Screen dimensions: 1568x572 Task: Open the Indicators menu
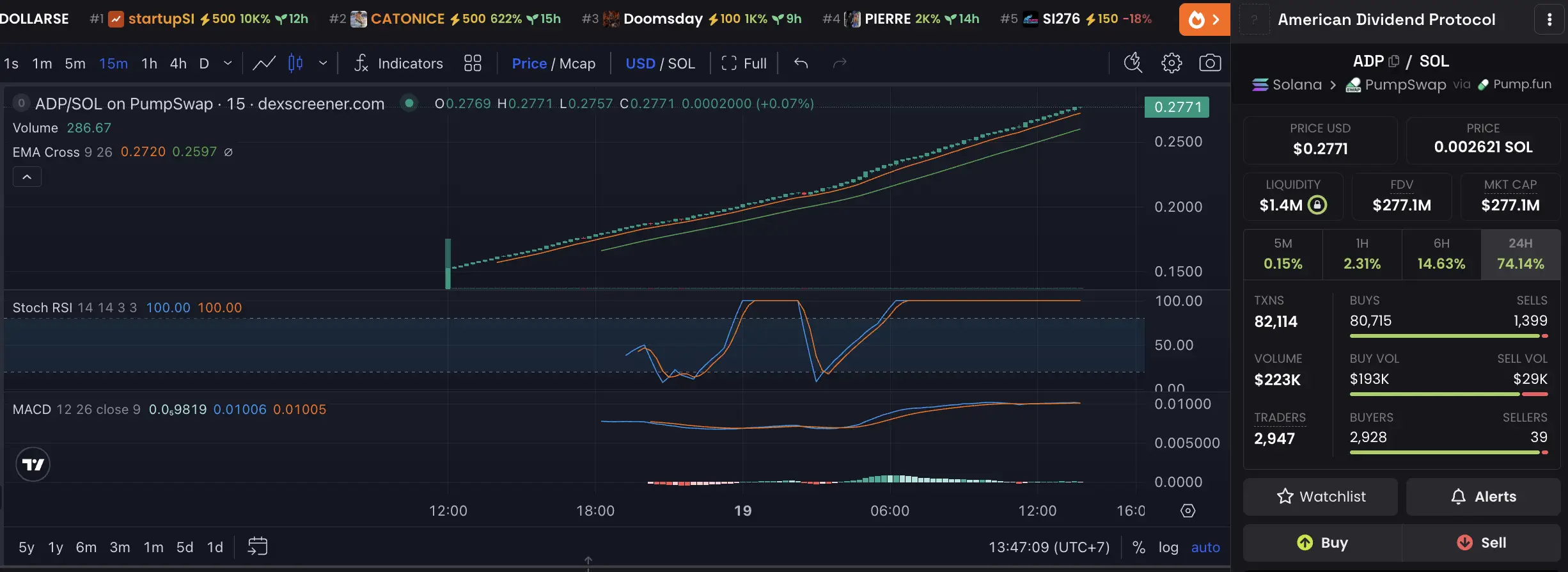pos(398,63)
